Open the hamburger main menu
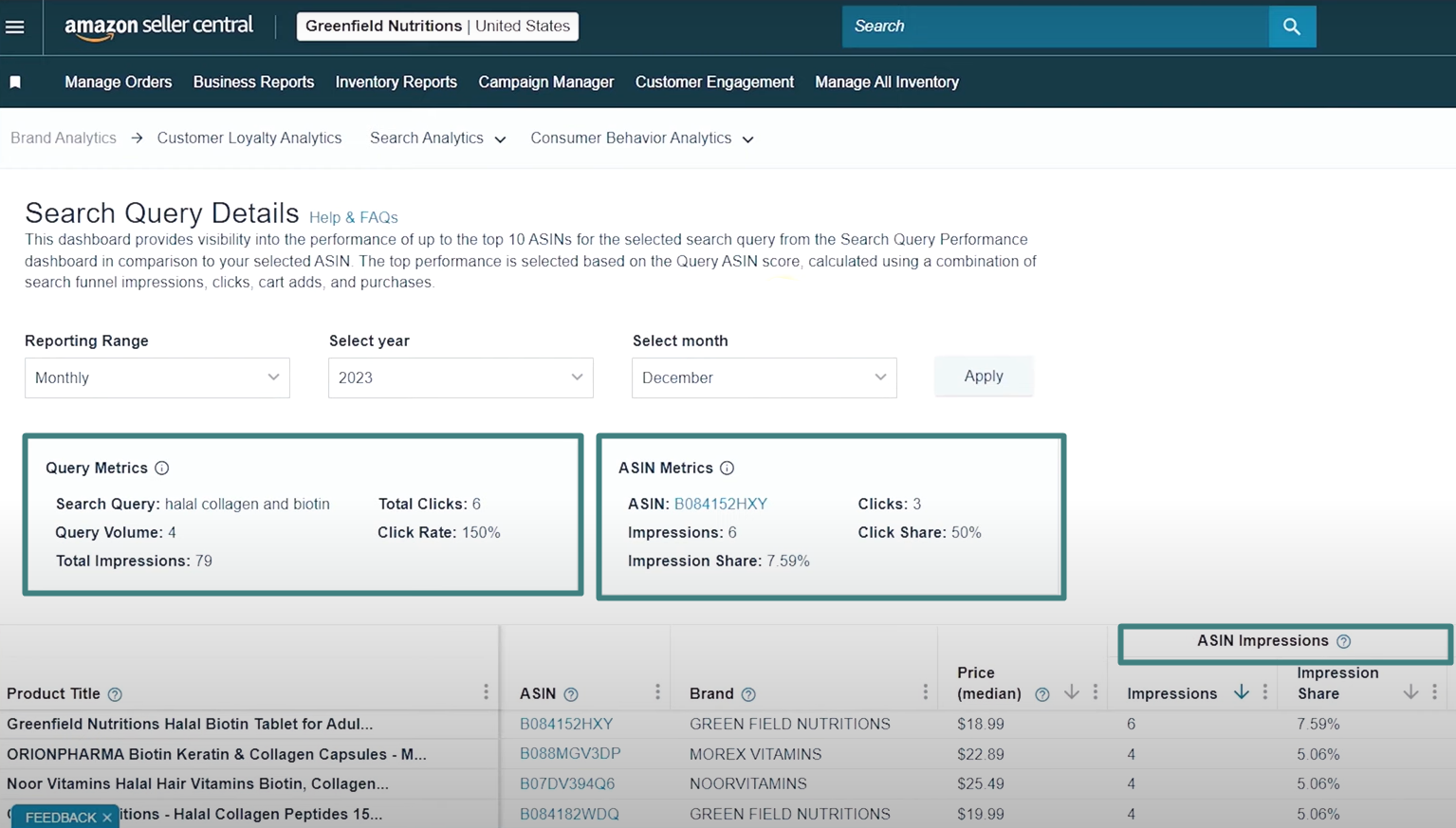The height and width of the screenshot is (828, 1456). pos(15,27)
